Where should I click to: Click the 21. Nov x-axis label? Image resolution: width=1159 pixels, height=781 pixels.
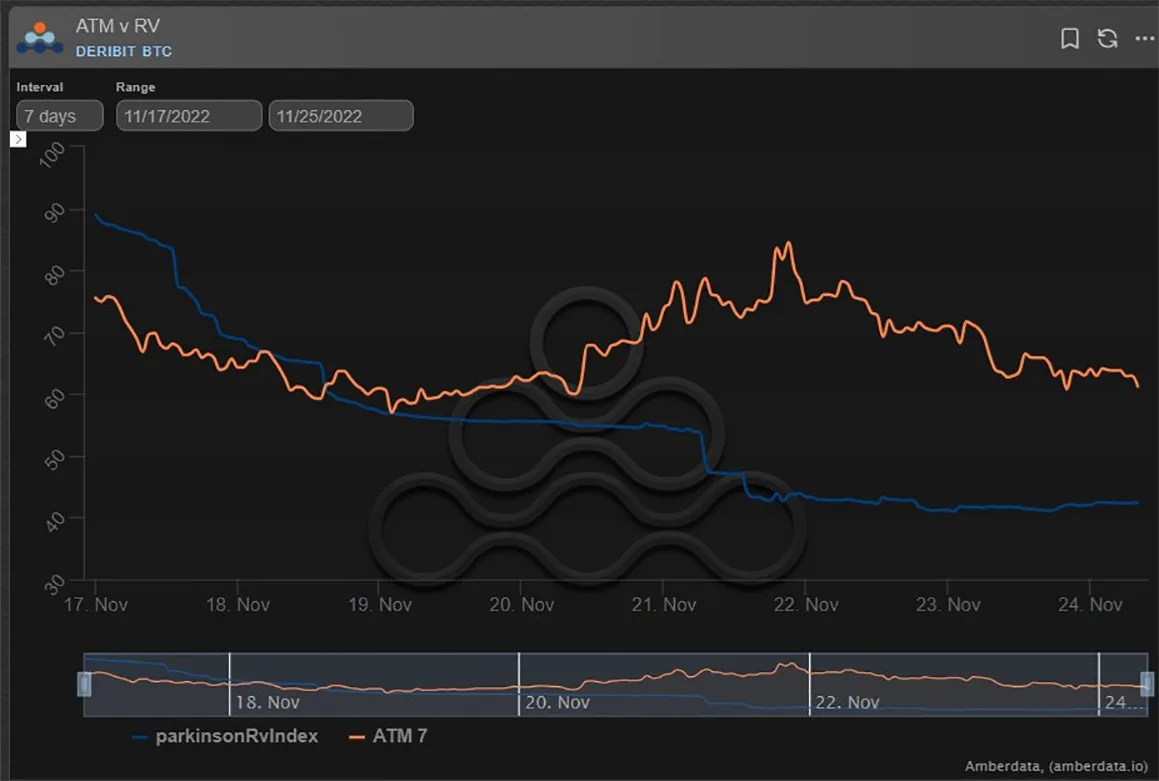(x=664, y=604)
